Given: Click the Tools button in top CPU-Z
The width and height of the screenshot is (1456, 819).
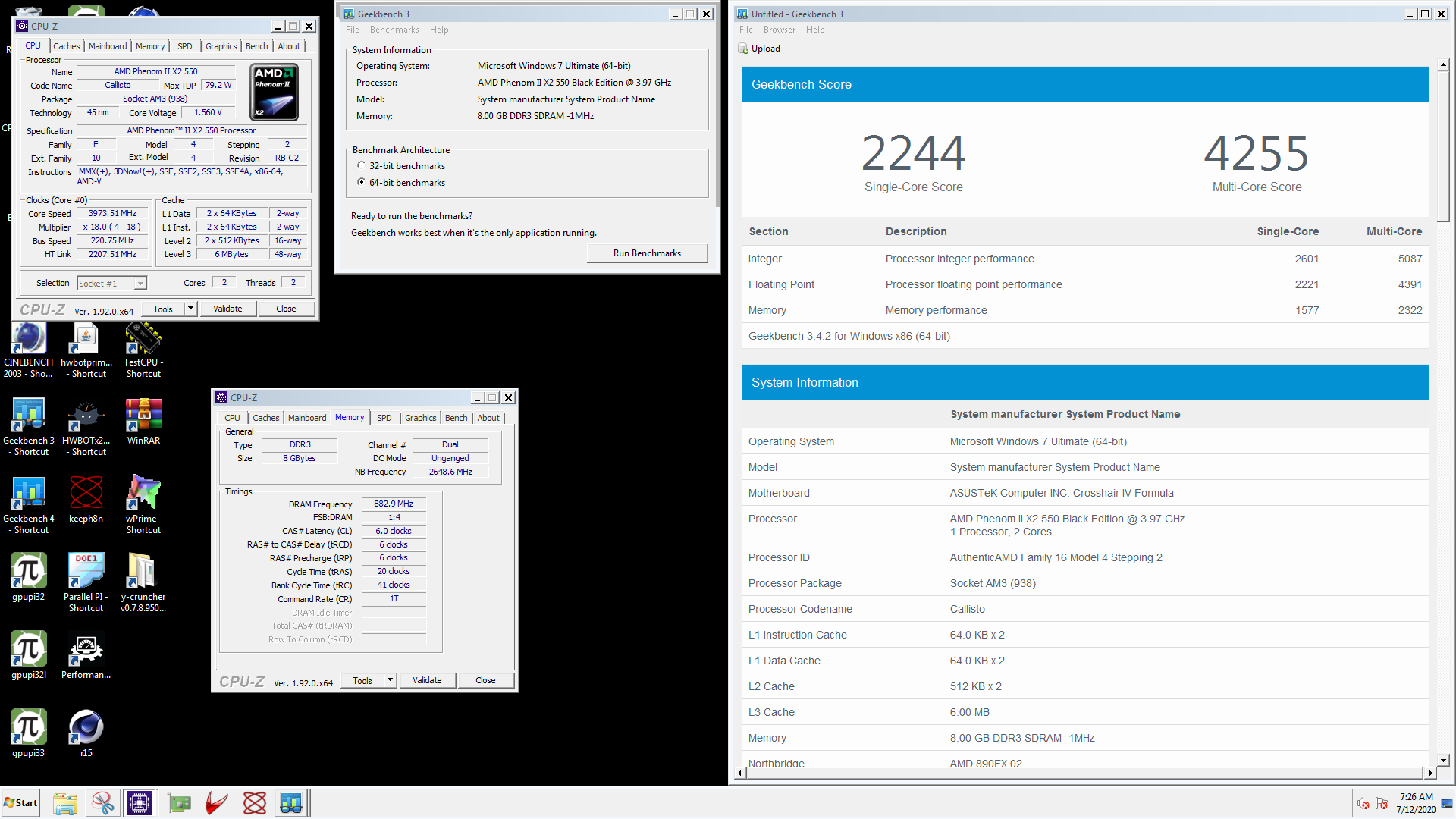Looking at the screenshot, I should (x=163, y=309).
